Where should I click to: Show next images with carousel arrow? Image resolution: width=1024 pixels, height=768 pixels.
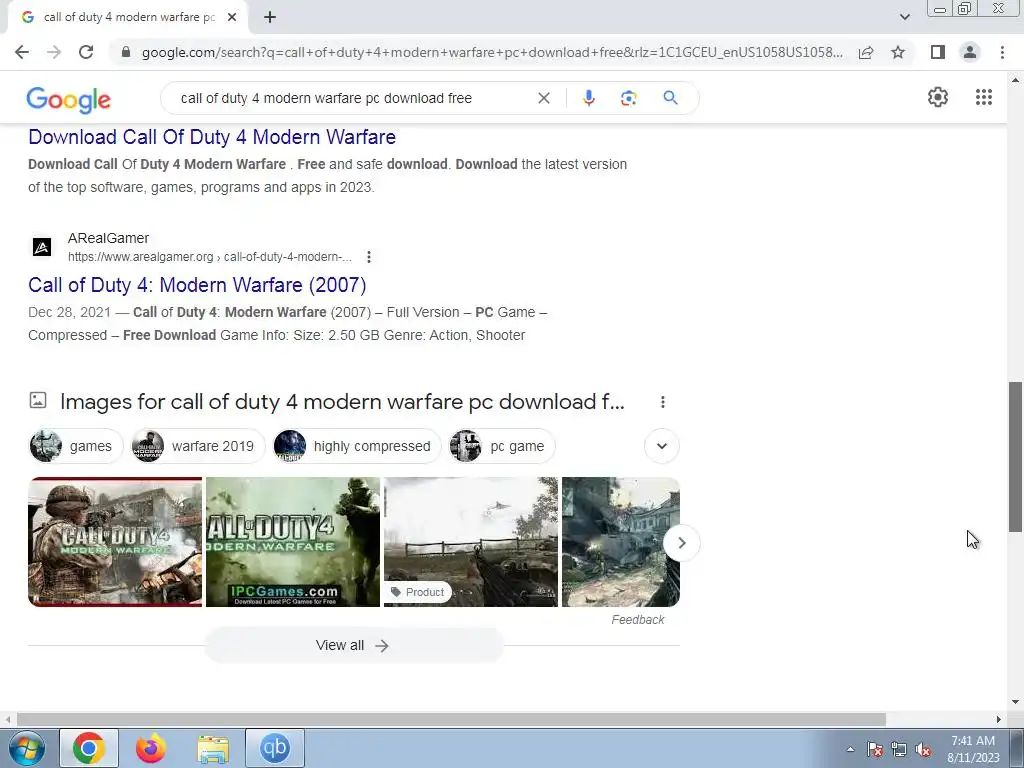pos(681,543)
